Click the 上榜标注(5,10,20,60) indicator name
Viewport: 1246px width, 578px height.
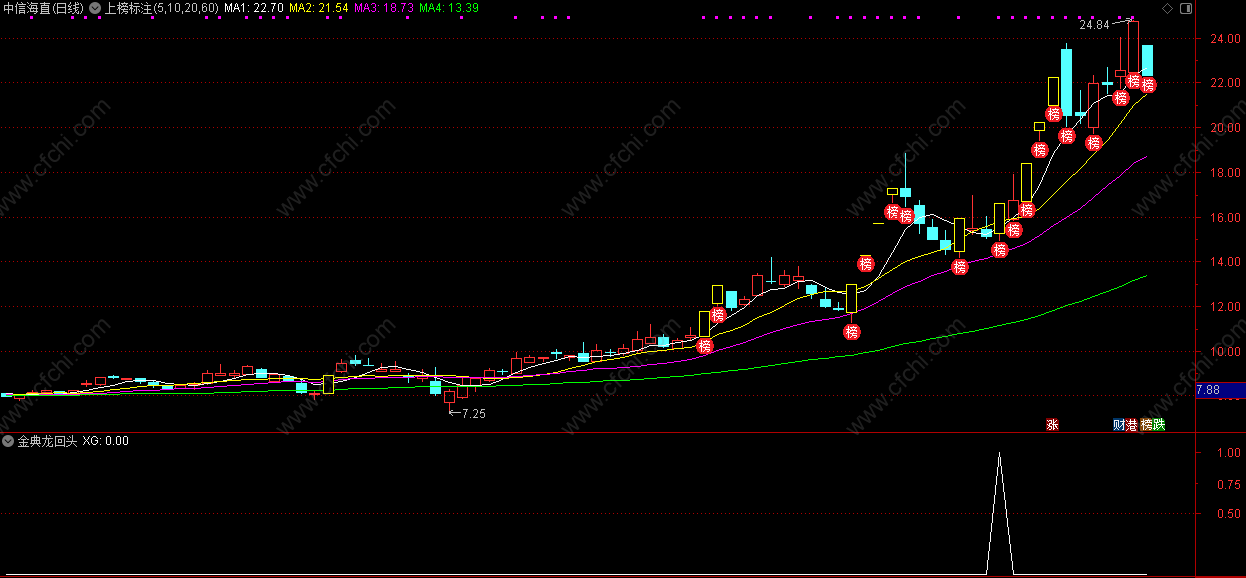tap(161, 8)
